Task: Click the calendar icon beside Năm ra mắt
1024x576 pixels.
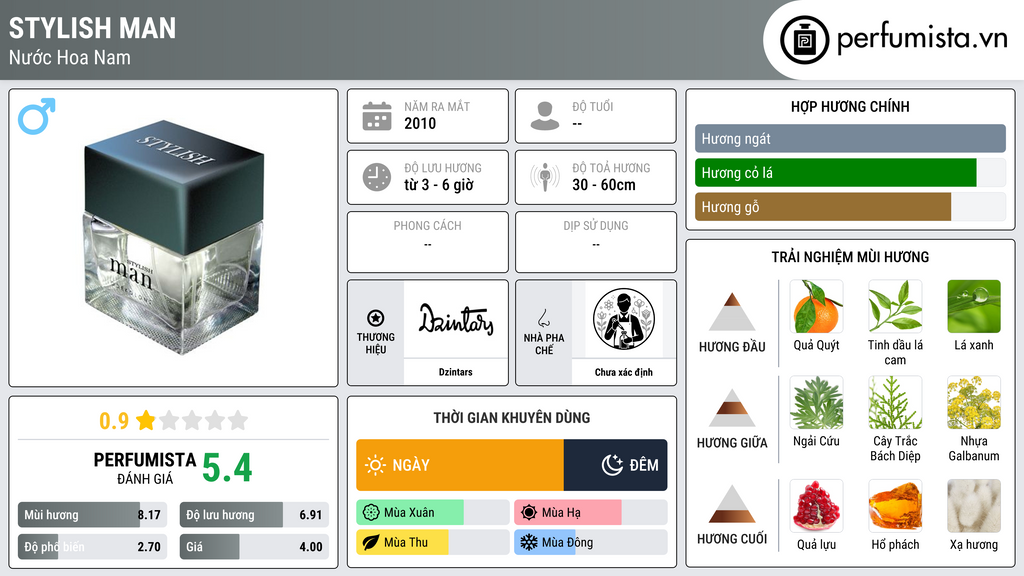Action: [x=377, y=116]
